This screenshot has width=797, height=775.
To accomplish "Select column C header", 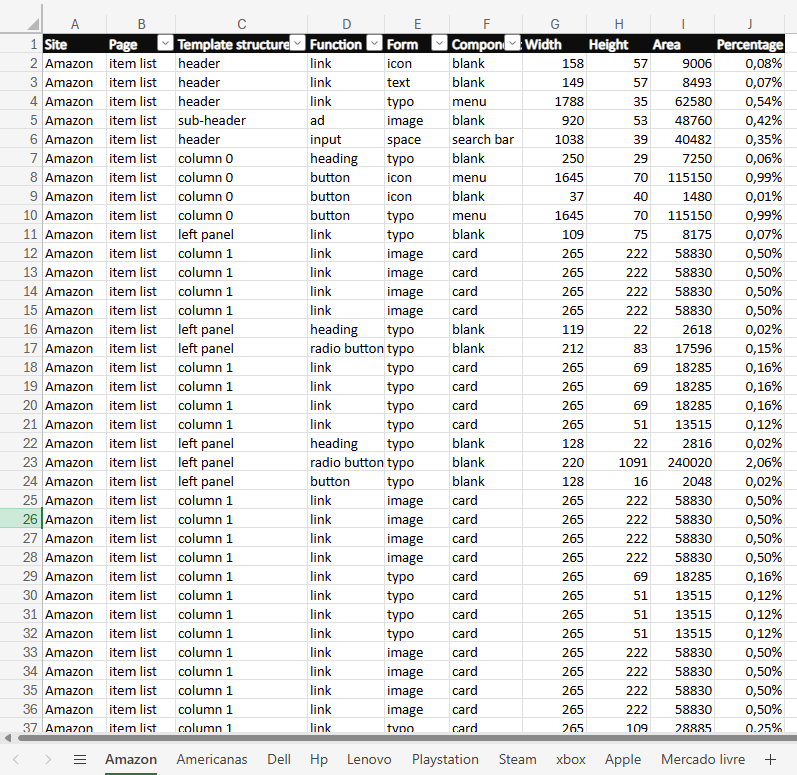I will click(241, 24).
